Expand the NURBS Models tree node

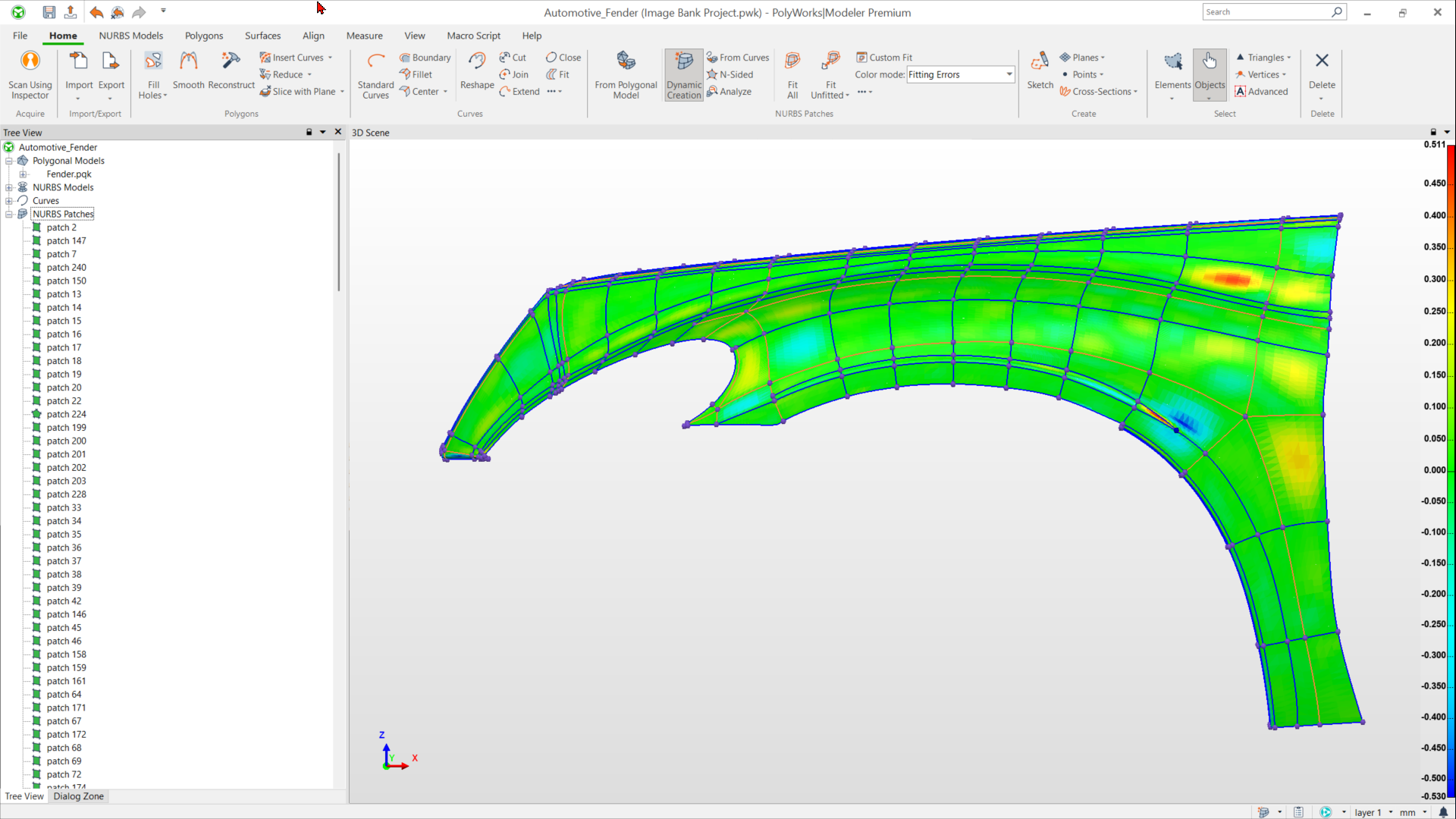(x=9, y=187)
